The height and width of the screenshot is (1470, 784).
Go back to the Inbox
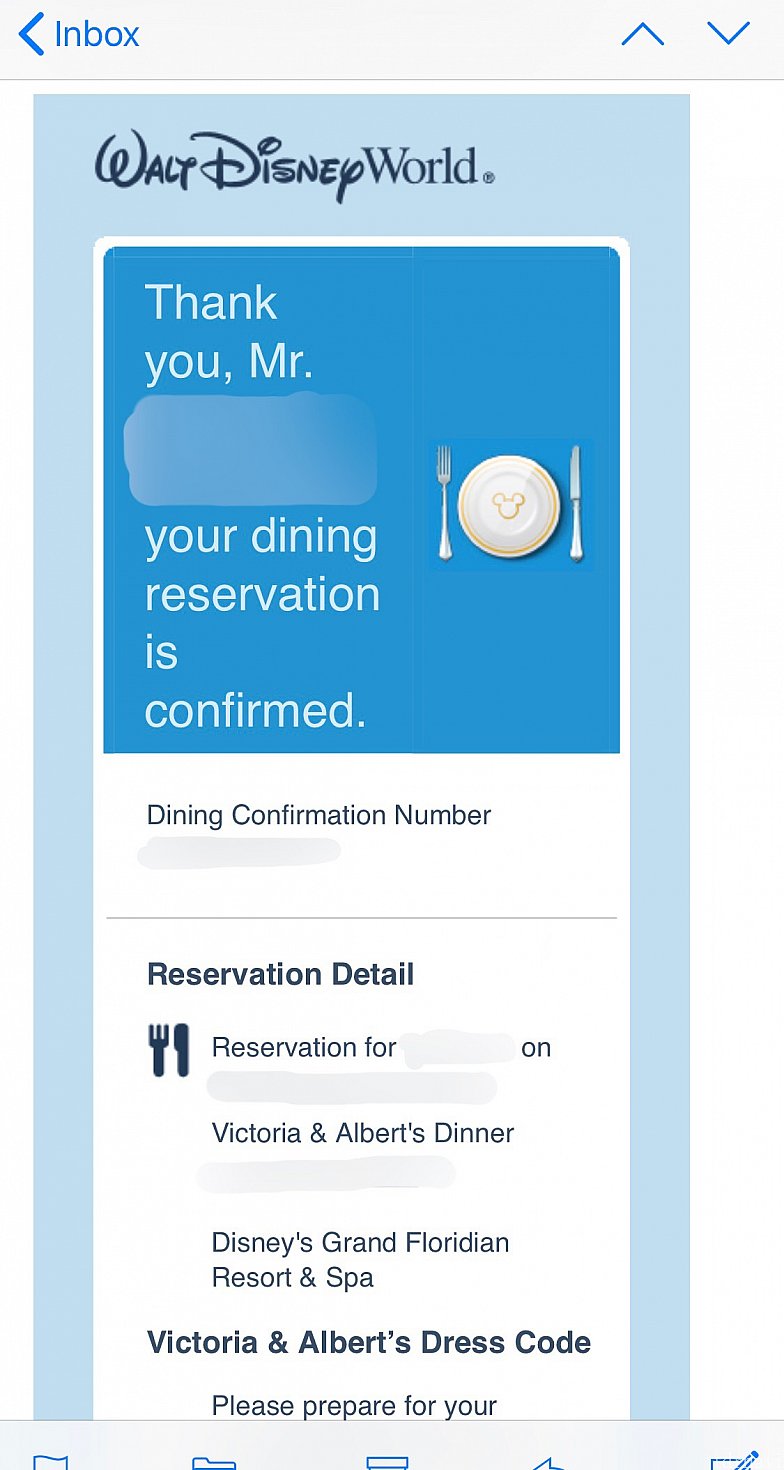(x=79, y=34)
